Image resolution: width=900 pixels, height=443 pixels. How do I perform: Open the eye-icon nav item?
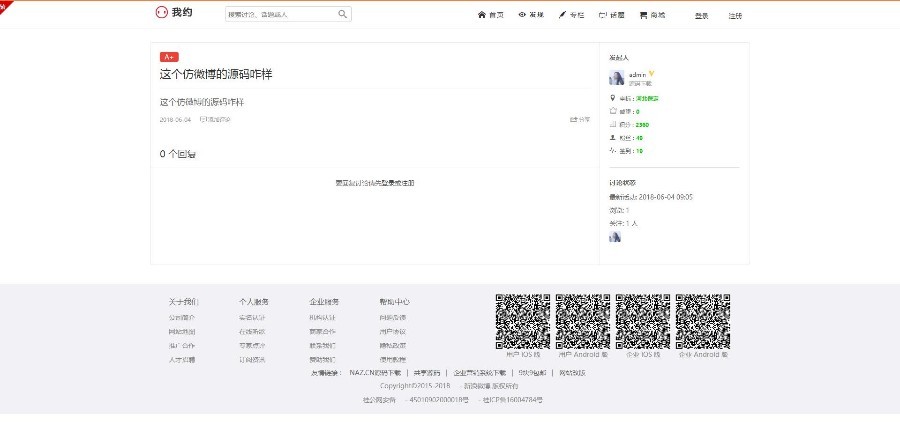tap(530, 15)
